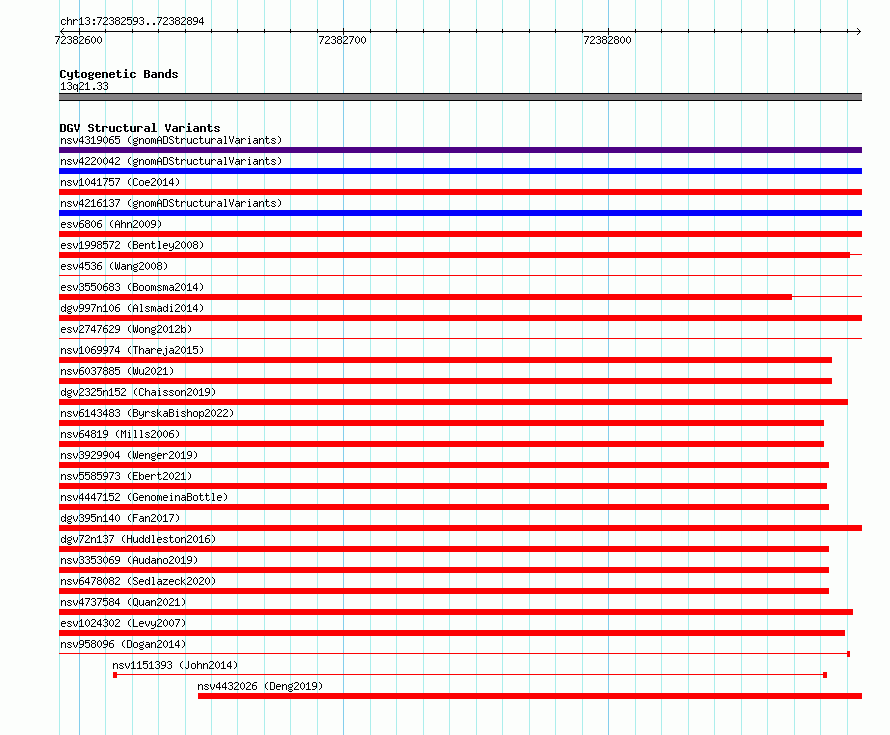Click the red dgv395n140 variant bar

coord(460,528)
